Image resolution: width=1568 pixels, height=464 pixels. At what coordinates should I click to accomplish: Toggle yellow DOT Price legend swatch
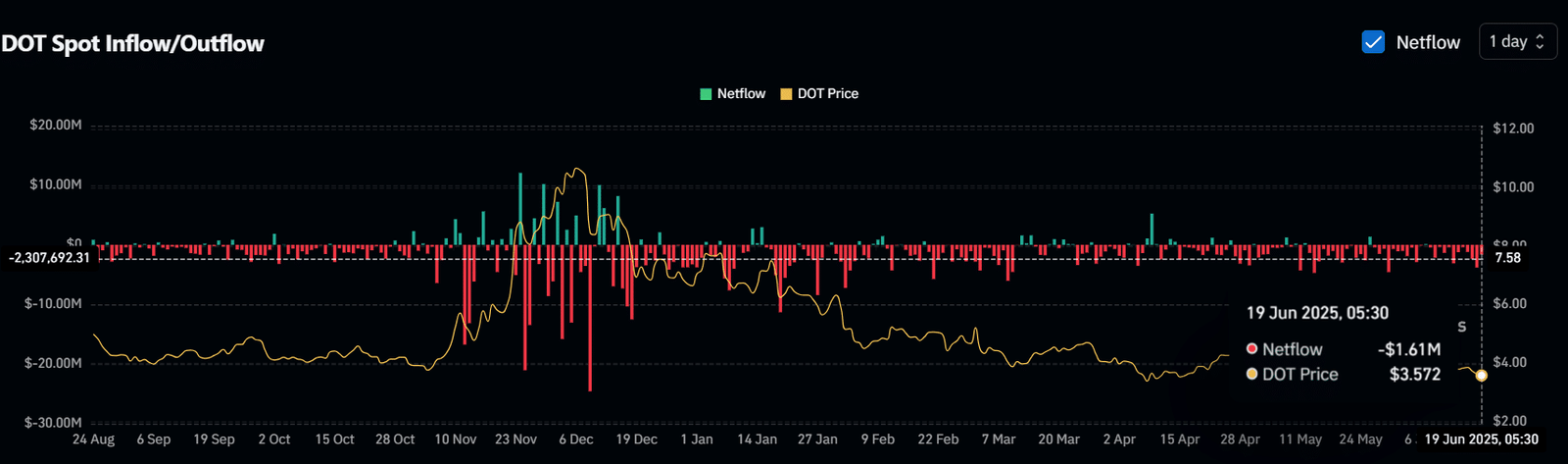(786, 94)
